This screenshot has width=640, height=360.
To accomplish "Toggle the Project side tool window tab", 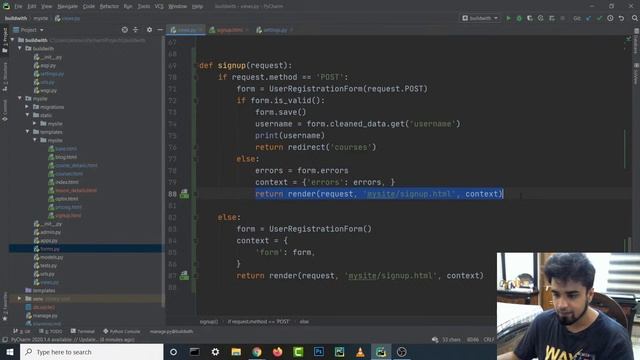I will tap(4, 39).
